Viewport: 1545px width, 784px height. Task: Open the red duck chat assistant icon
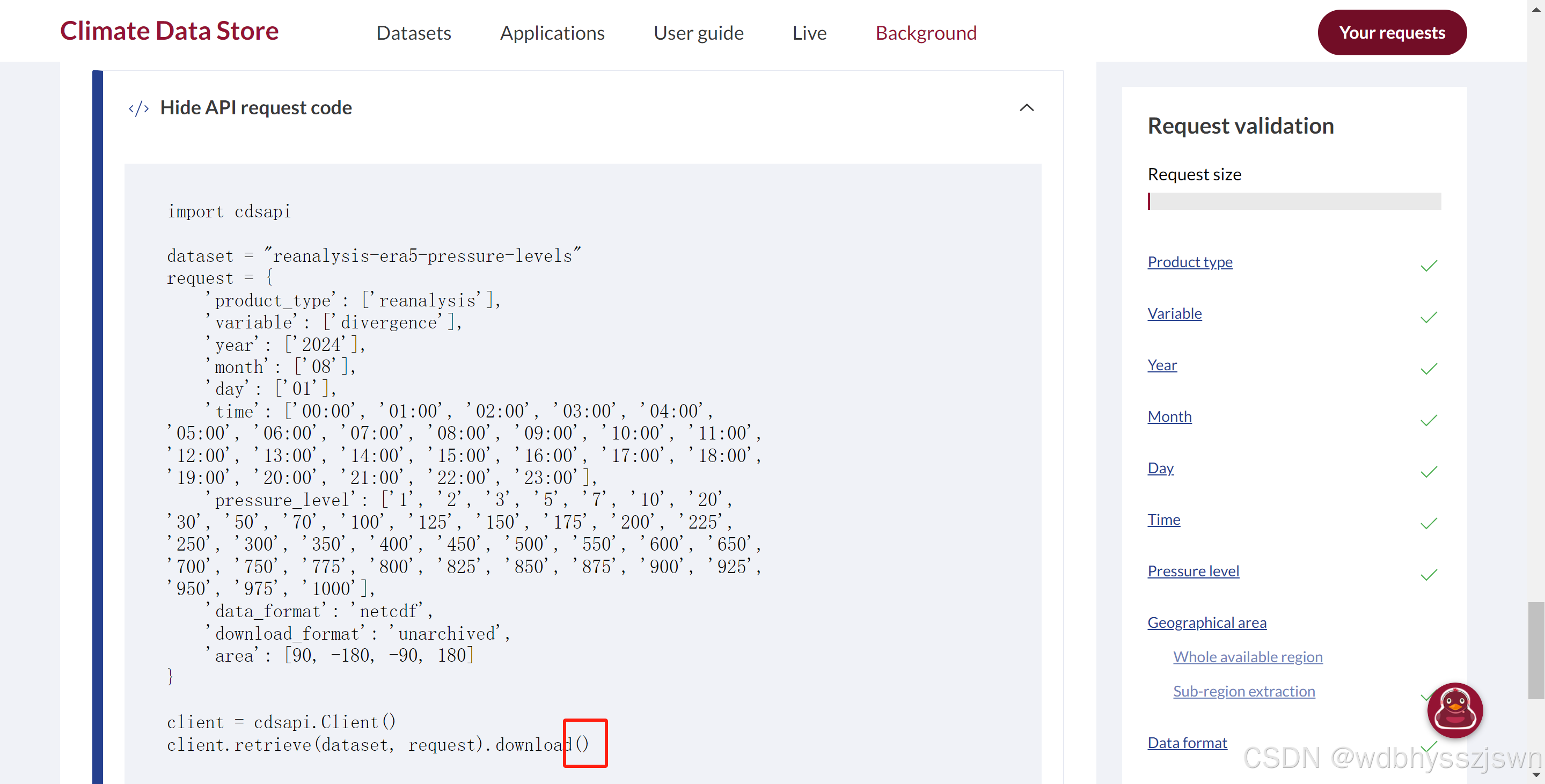pyautogui.click(x=1454, y=709)
